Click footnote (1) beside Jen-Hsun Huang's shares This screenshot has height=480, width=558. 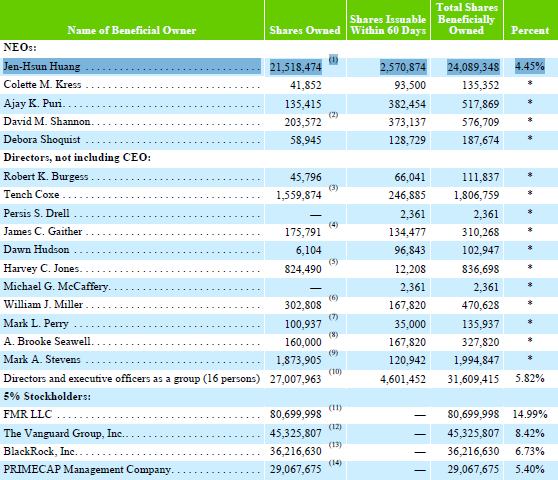click(333, 60)
